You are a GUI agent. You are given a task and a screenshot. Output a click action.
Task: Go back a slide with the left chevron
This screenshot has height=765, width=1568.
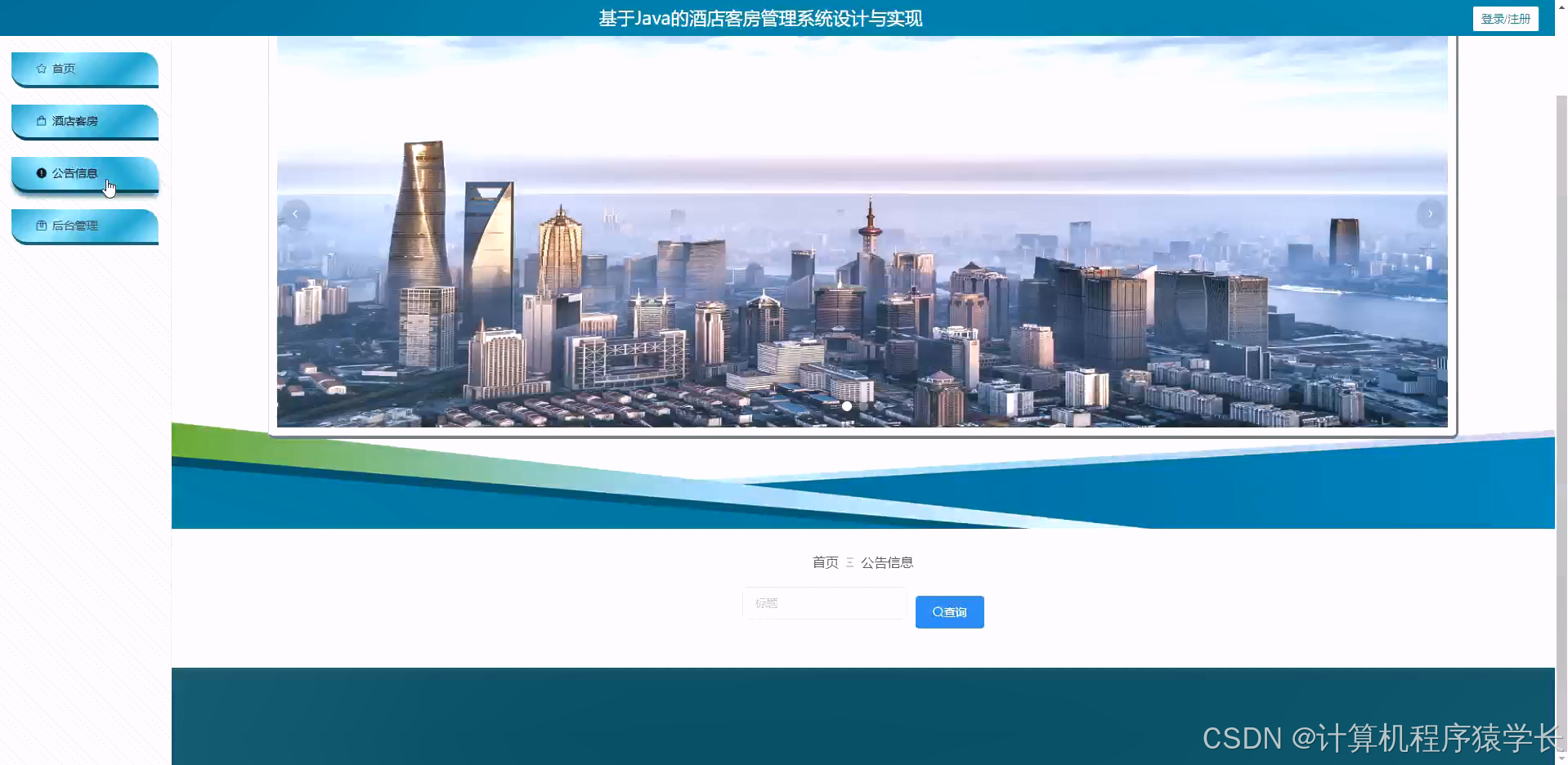click(x=295, y=213)
